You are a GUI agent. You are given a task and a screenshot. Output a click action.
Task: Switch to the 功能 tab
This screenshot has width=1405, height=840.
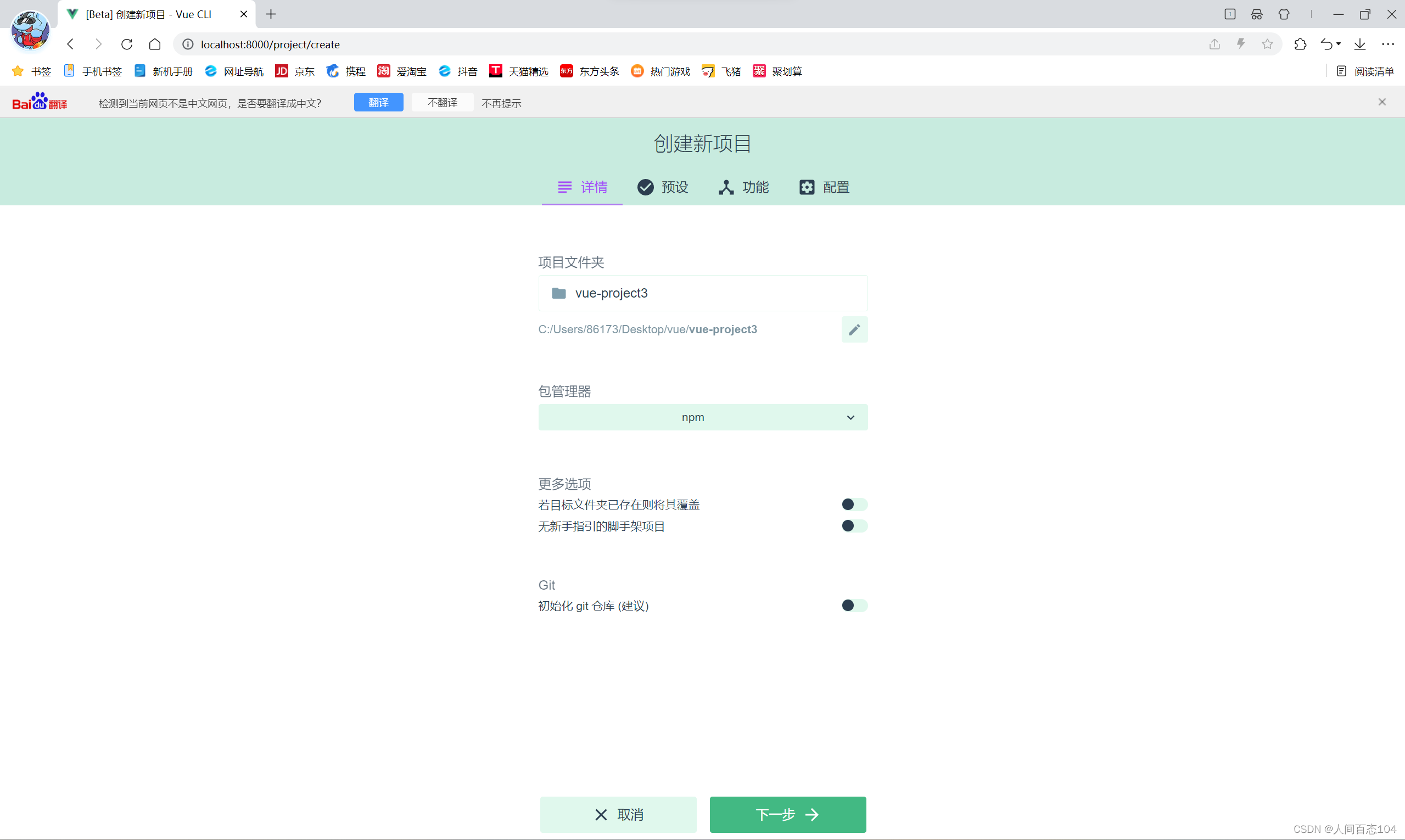pyautogui.click(x=744, y=187)
